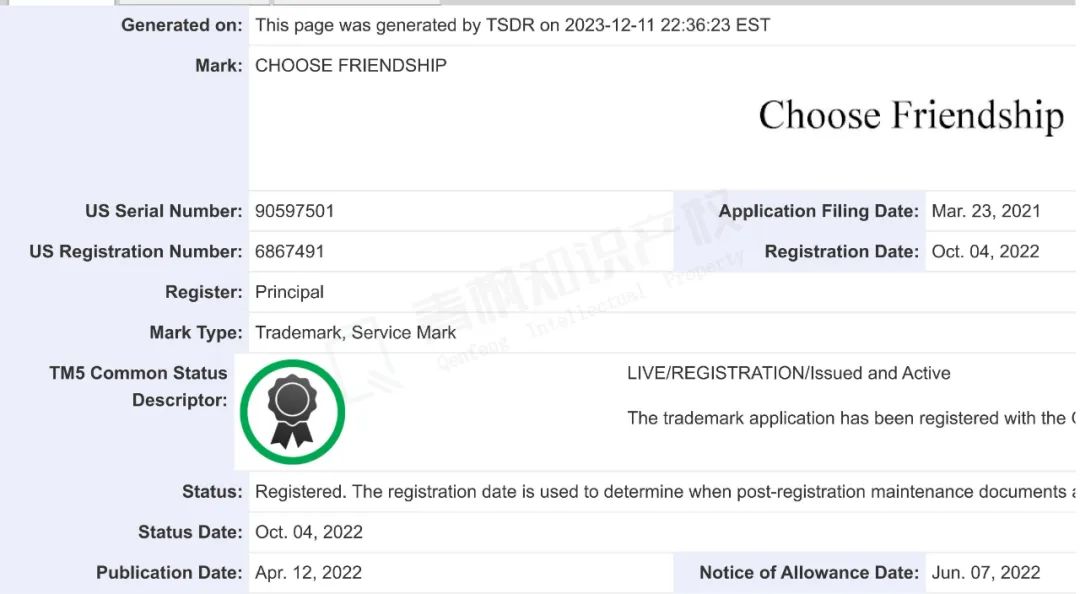Click the Trademark, Service Mark value
Viewport: 1080px width, 594px height.
[x=355, y=333]
